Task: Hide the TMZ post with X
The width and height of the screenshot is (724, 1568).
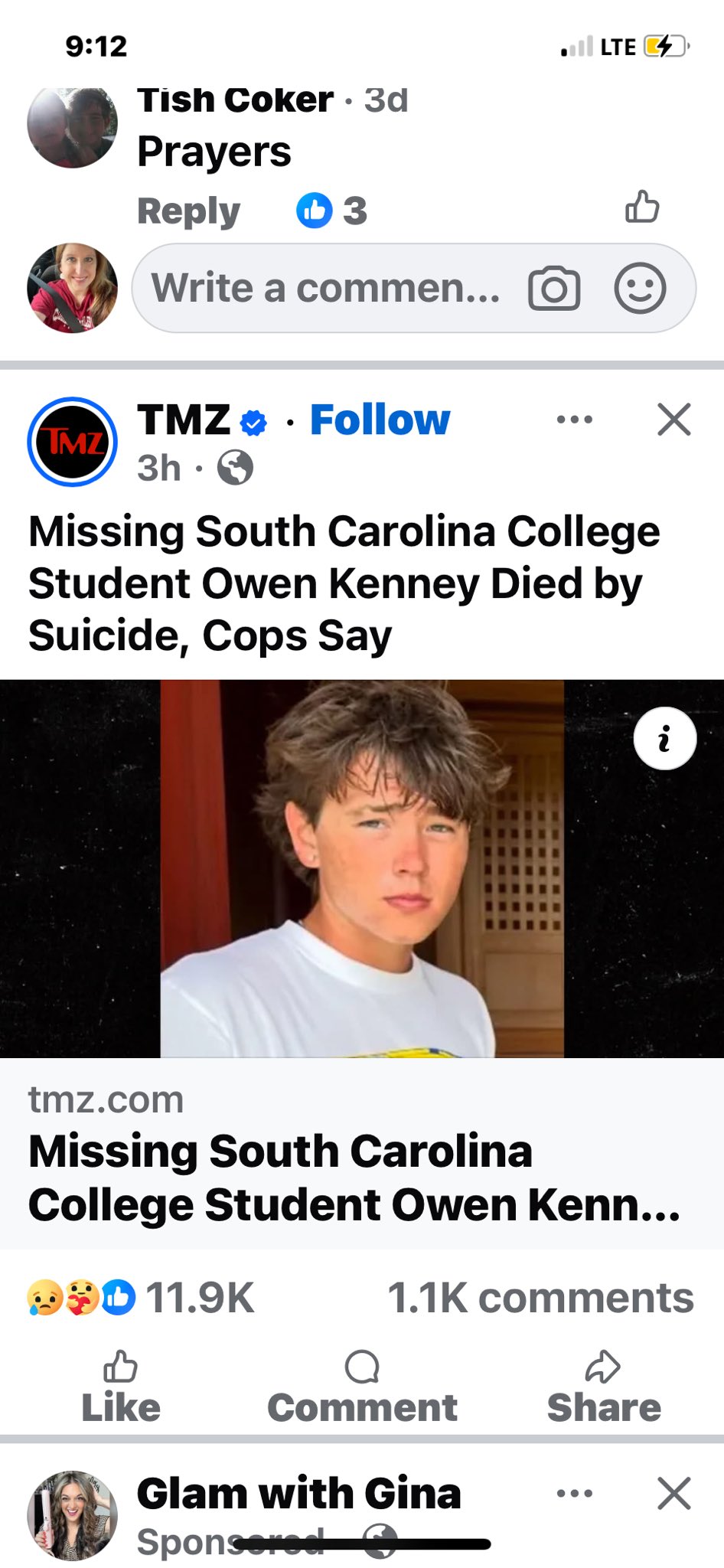Action: [x=673, y=420]
